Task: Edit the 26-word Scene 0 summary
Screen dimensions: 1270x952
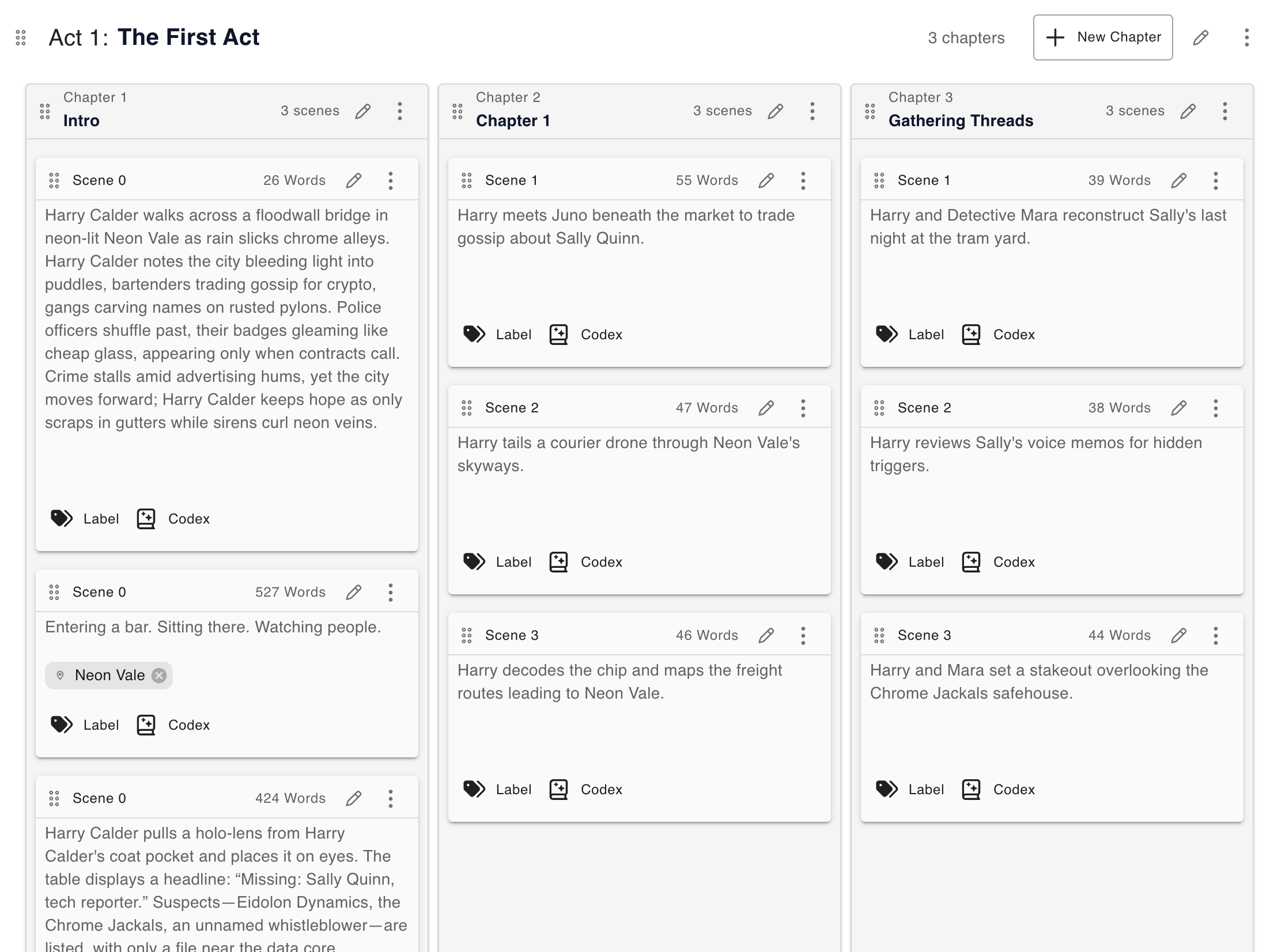Action: click(354, 180)
